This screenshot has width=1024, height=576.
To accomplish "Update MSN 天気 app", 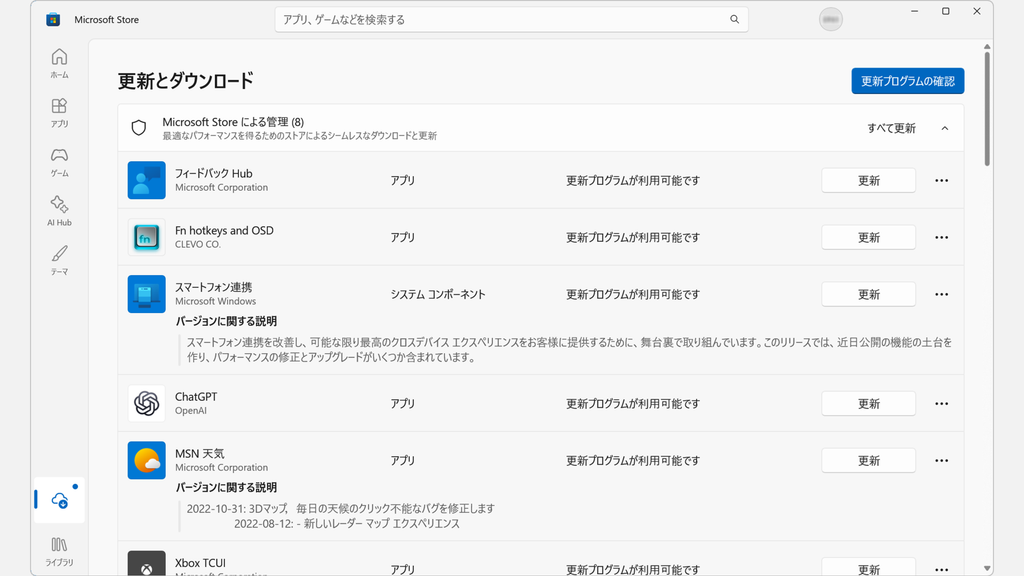I will pyautogui.click(x=868, y=460).
